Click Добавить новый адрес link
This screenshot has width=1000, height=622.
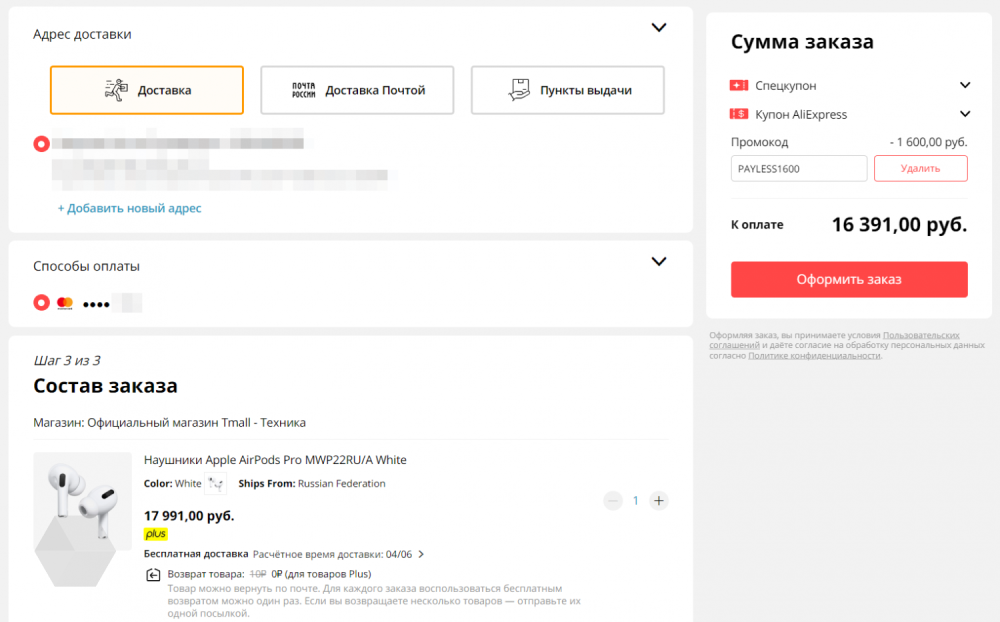pos(129,208)
